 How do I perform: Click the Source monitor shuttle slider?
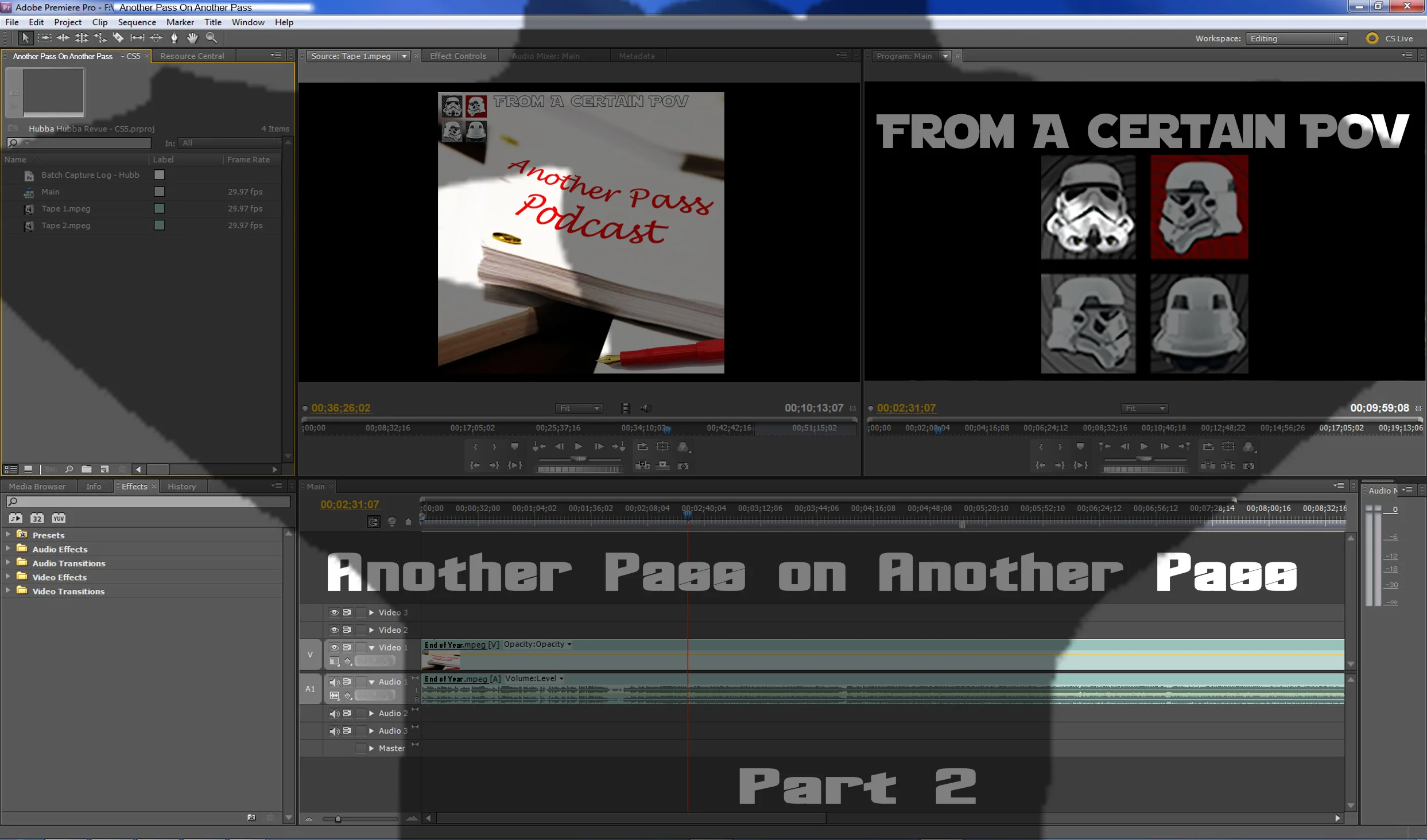click(579, 459)
